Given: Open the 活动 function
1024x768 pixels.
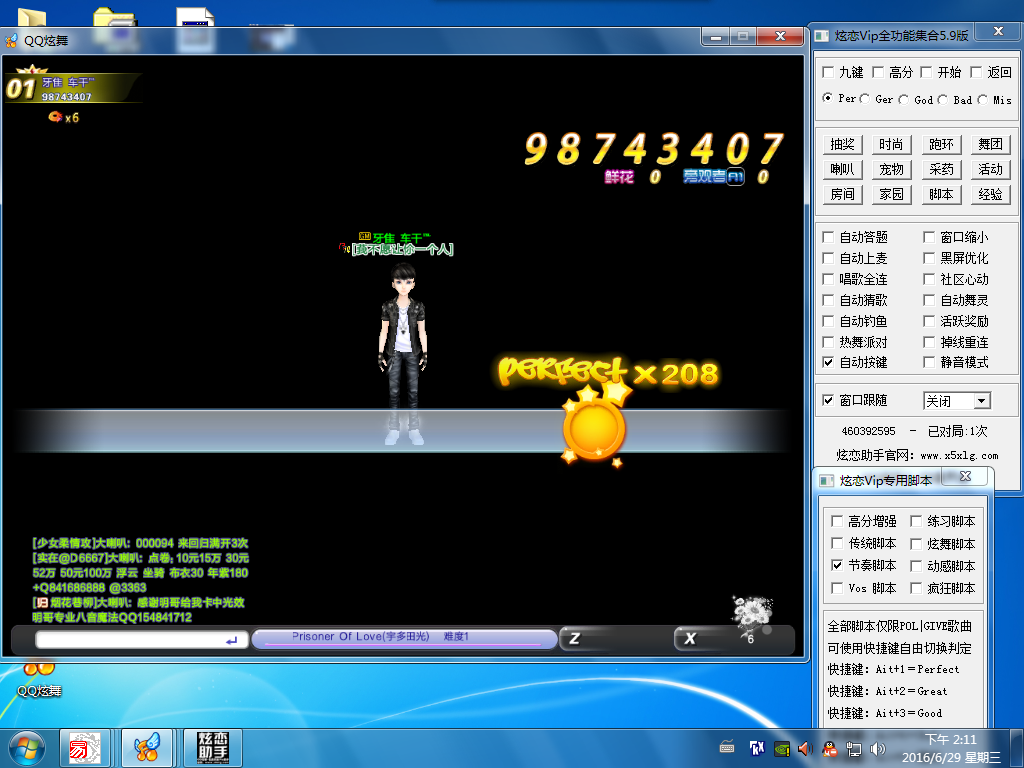Looking at the screenshot, I should pyautogui.click(x=991, y=169).
